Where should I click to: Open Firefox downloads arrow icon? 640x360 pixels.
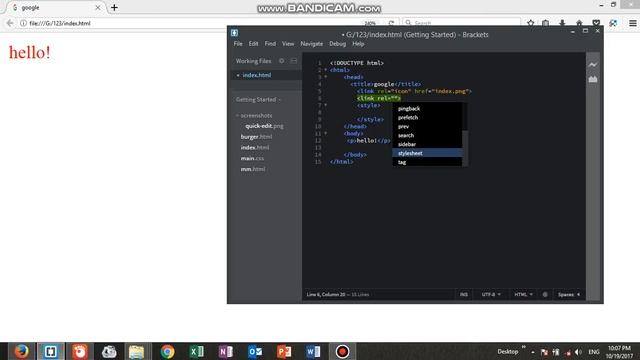tap(562, 23)
